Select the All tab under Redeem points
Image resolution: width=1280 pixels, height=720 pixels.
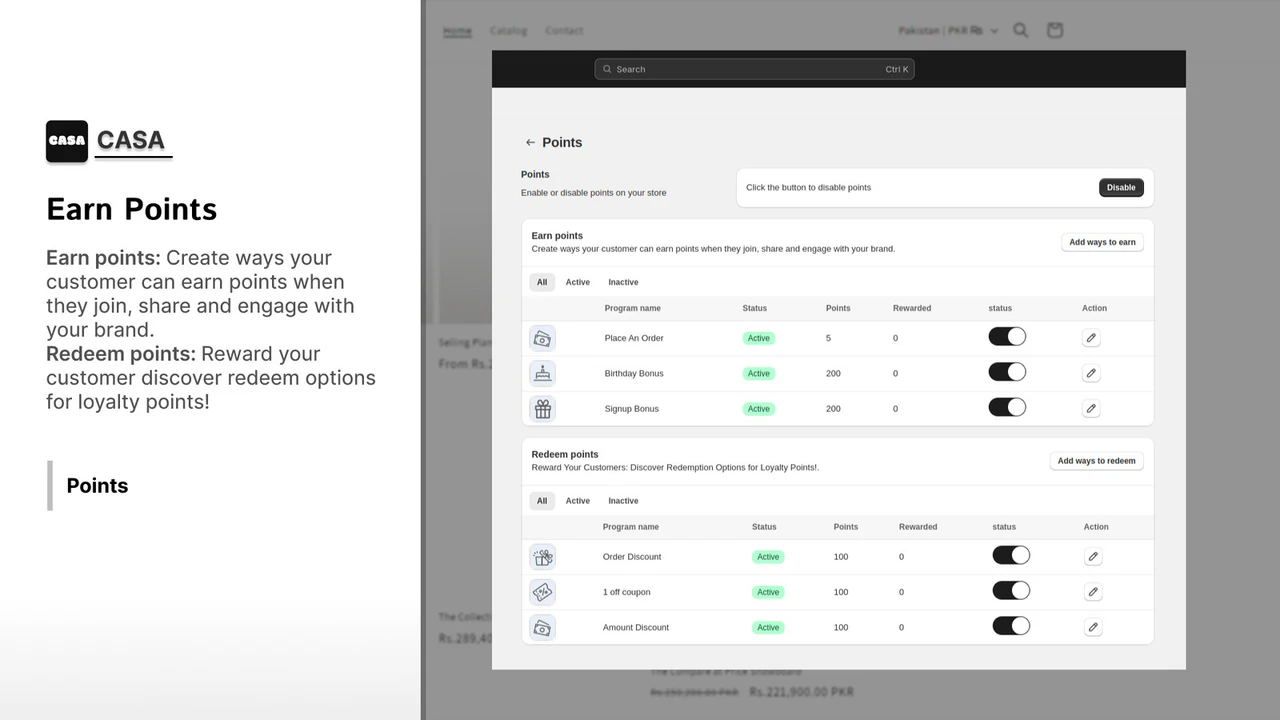(542, 501)
